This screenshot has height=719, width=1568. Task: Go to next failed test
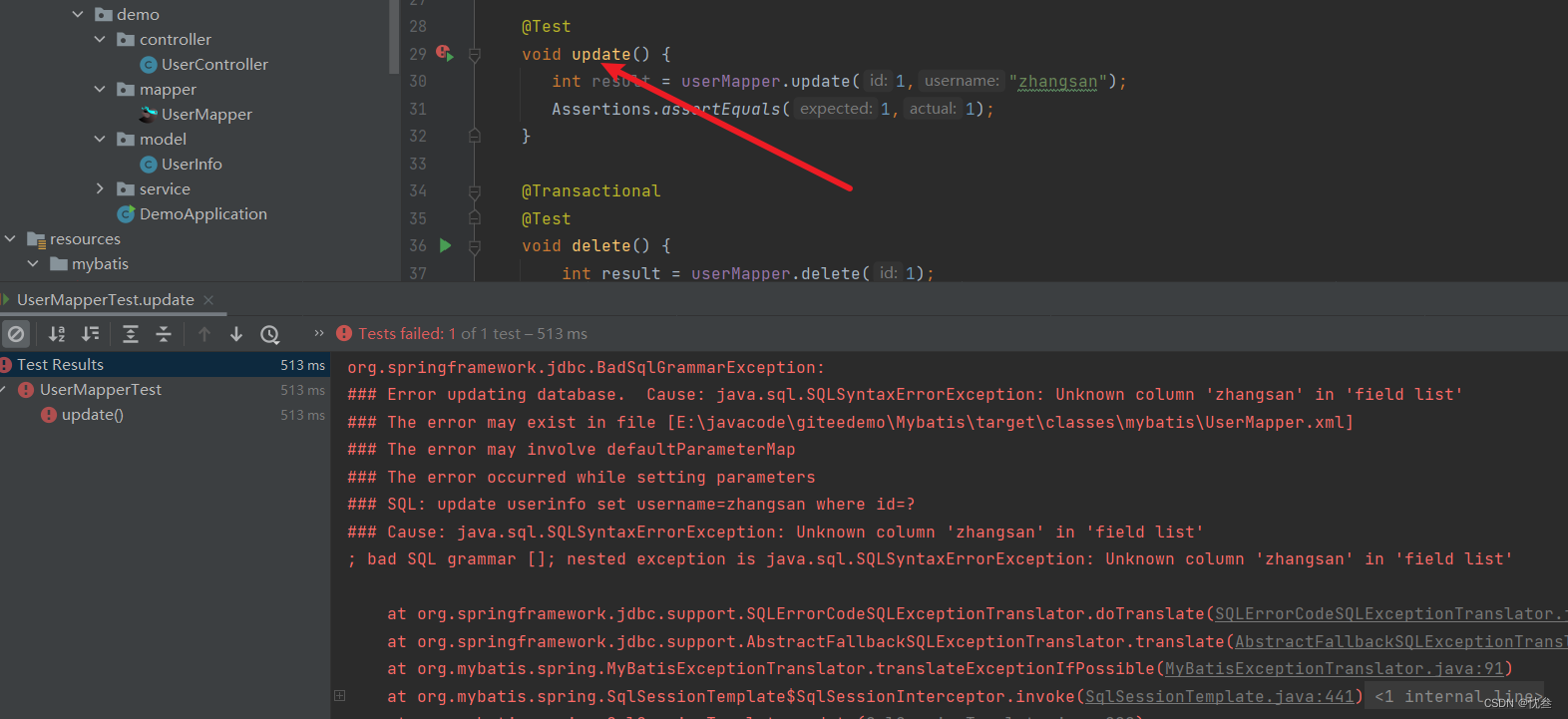click(x=236, y=334)
